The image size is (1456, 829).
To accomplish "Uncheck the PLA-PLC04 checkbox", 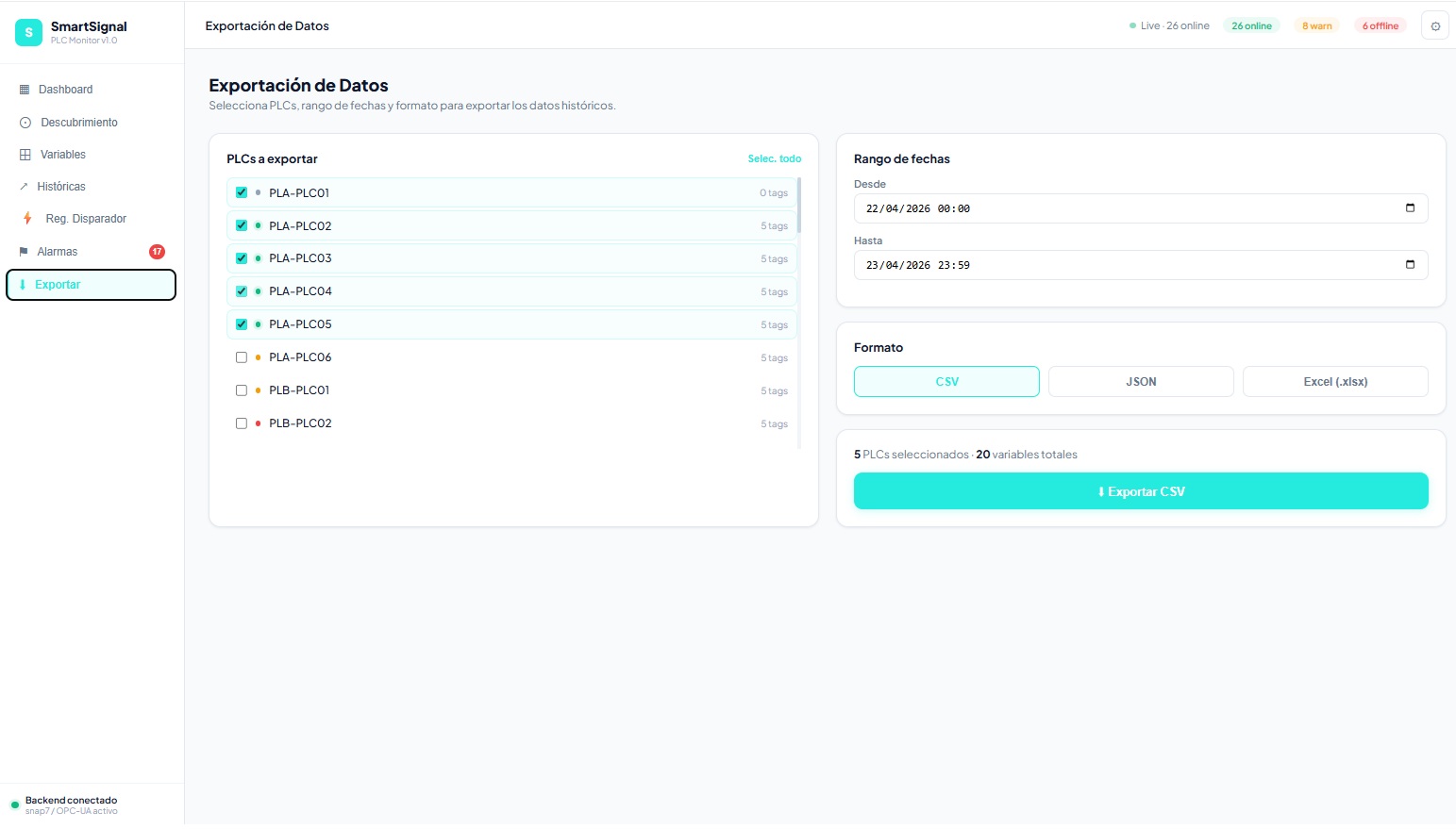I will point(242,291).
